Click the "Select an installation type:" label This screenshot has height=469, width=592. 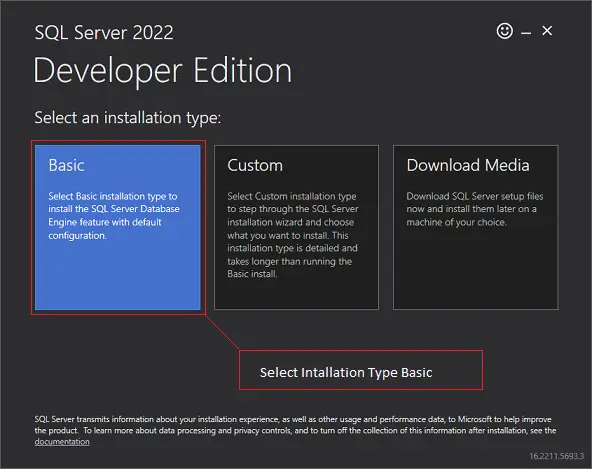point(128,118)
